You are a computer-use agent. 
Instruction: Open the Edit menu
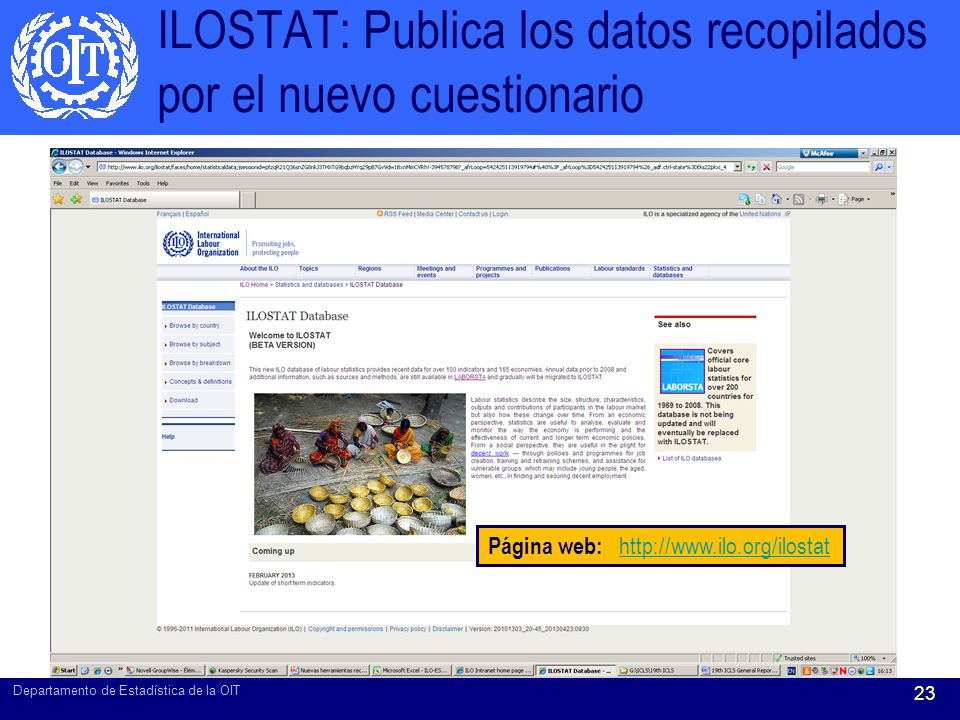point(74,183)
